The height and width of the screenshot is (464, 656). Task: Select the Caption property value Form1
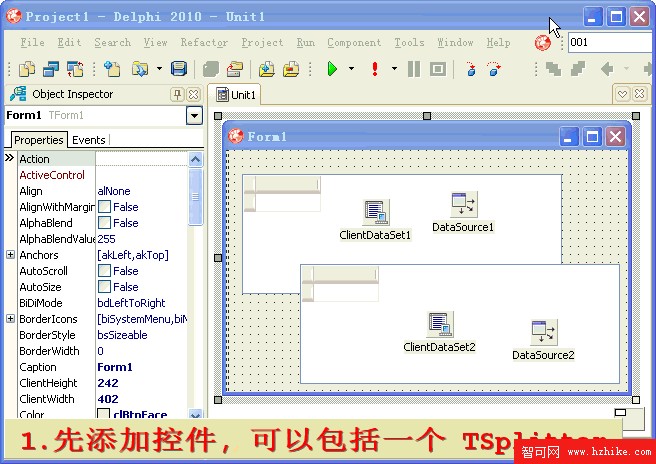pyautogui.click(x=115, y=367)
